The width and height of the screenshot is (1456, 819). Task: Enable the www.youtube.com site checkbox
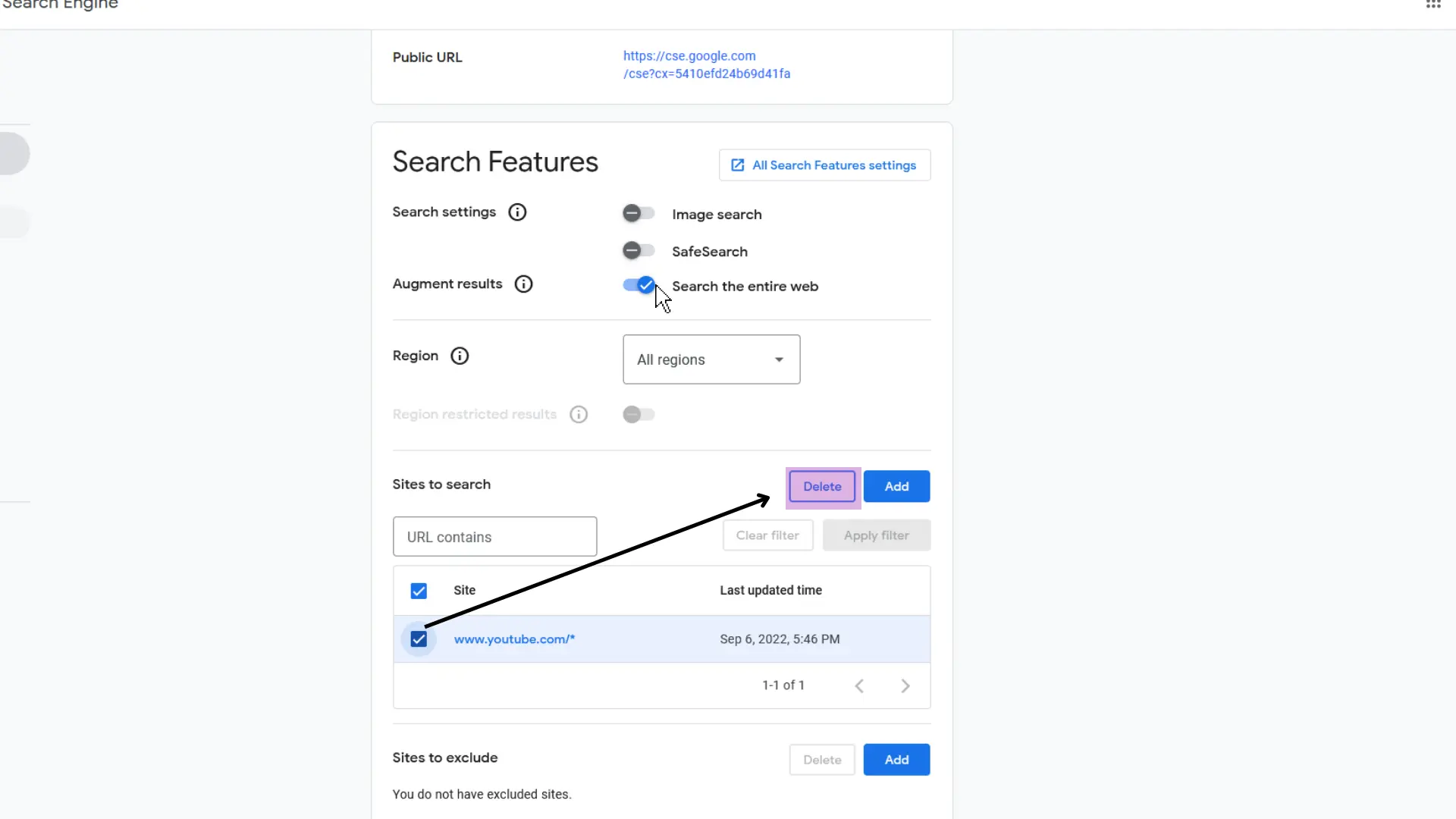click(x=419, y=639)
